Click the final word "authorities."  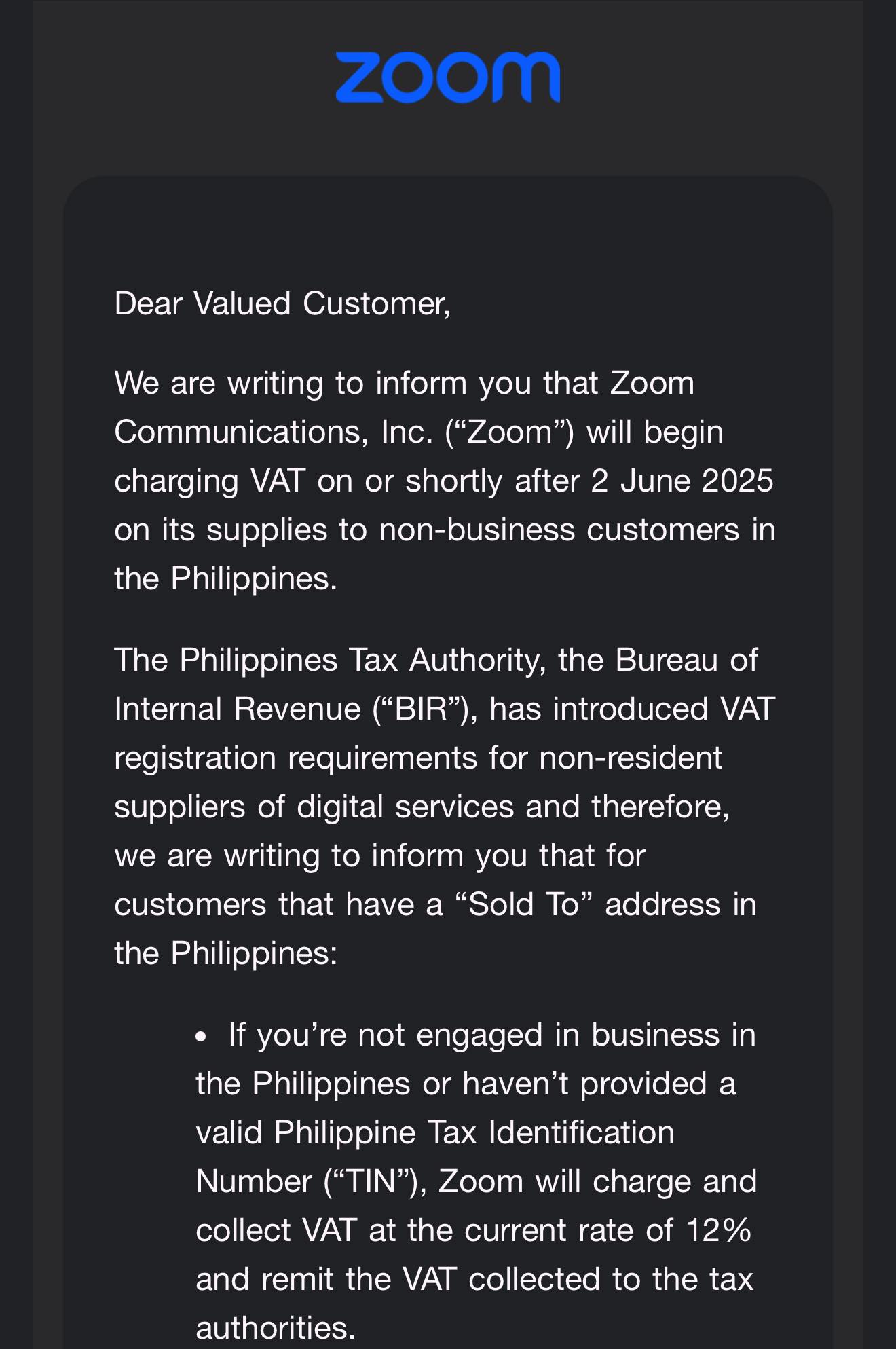[x=276, y=1328]
